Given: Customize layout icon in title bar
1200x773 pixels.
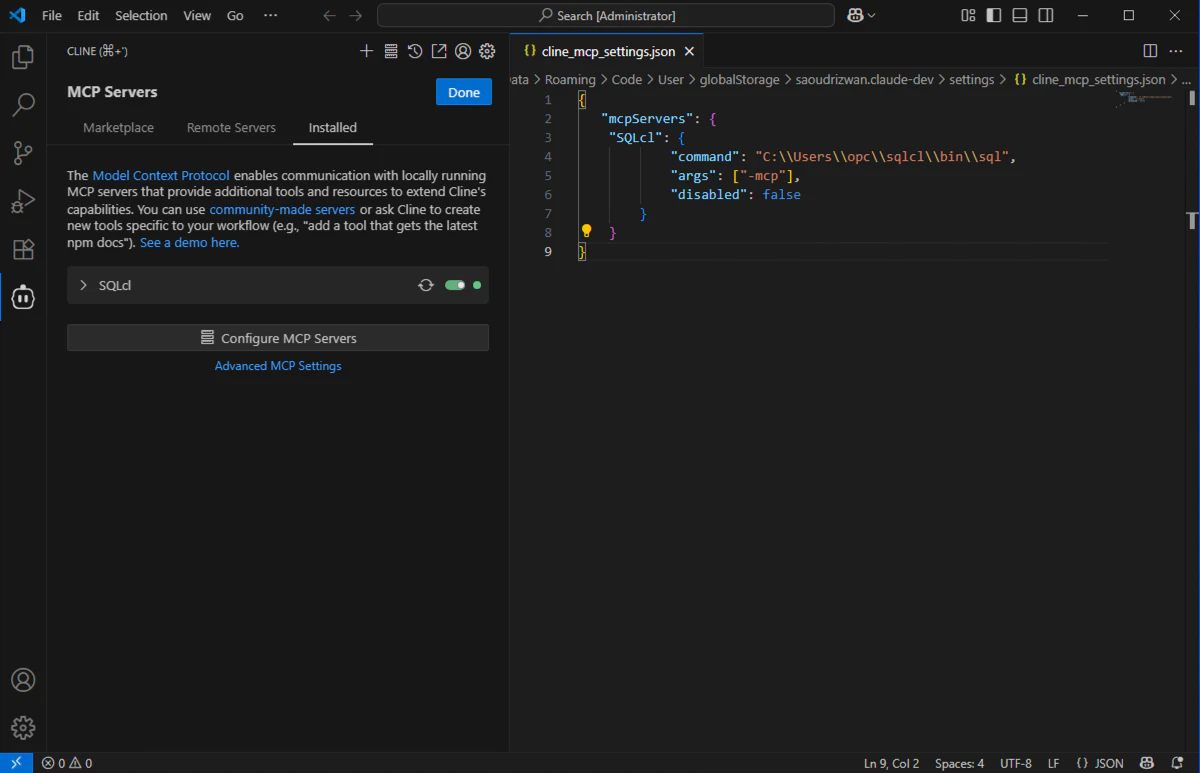Looking at the screenshot, I should tap(968, 15).
